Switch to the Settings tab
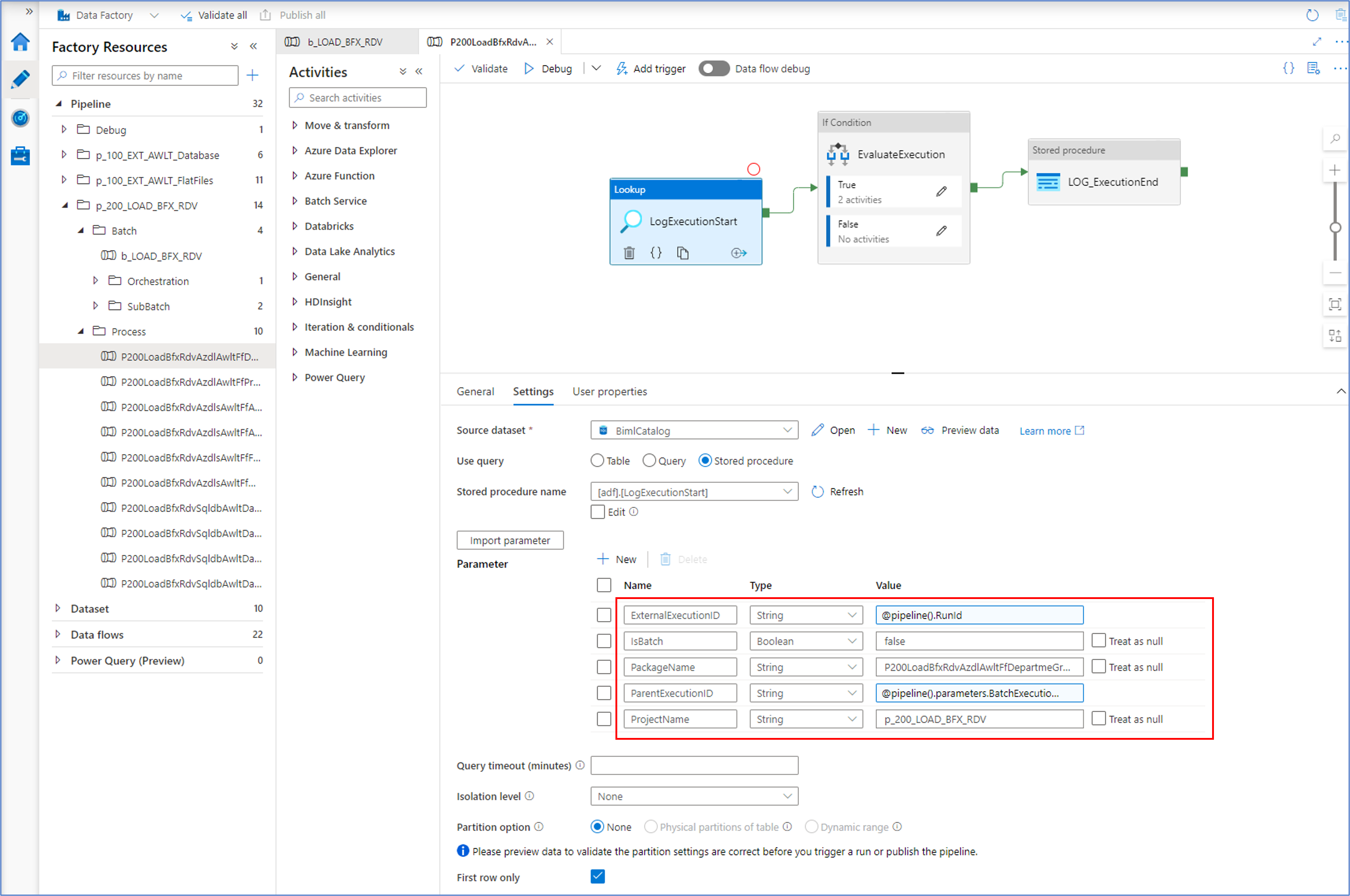The image size is (1350, 896). click(533, 392)
